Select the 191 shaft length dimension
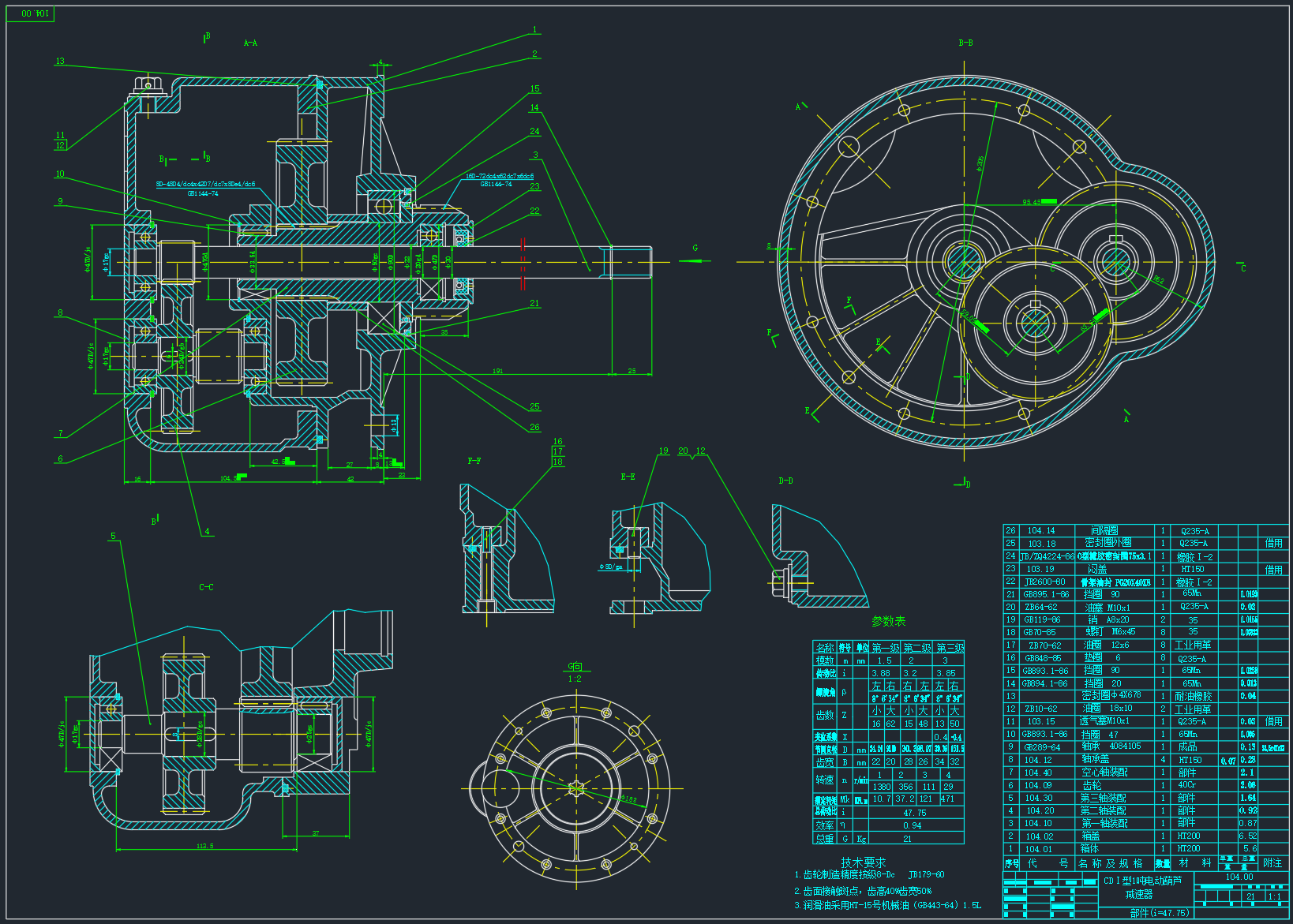 click(x=498, y=371)
